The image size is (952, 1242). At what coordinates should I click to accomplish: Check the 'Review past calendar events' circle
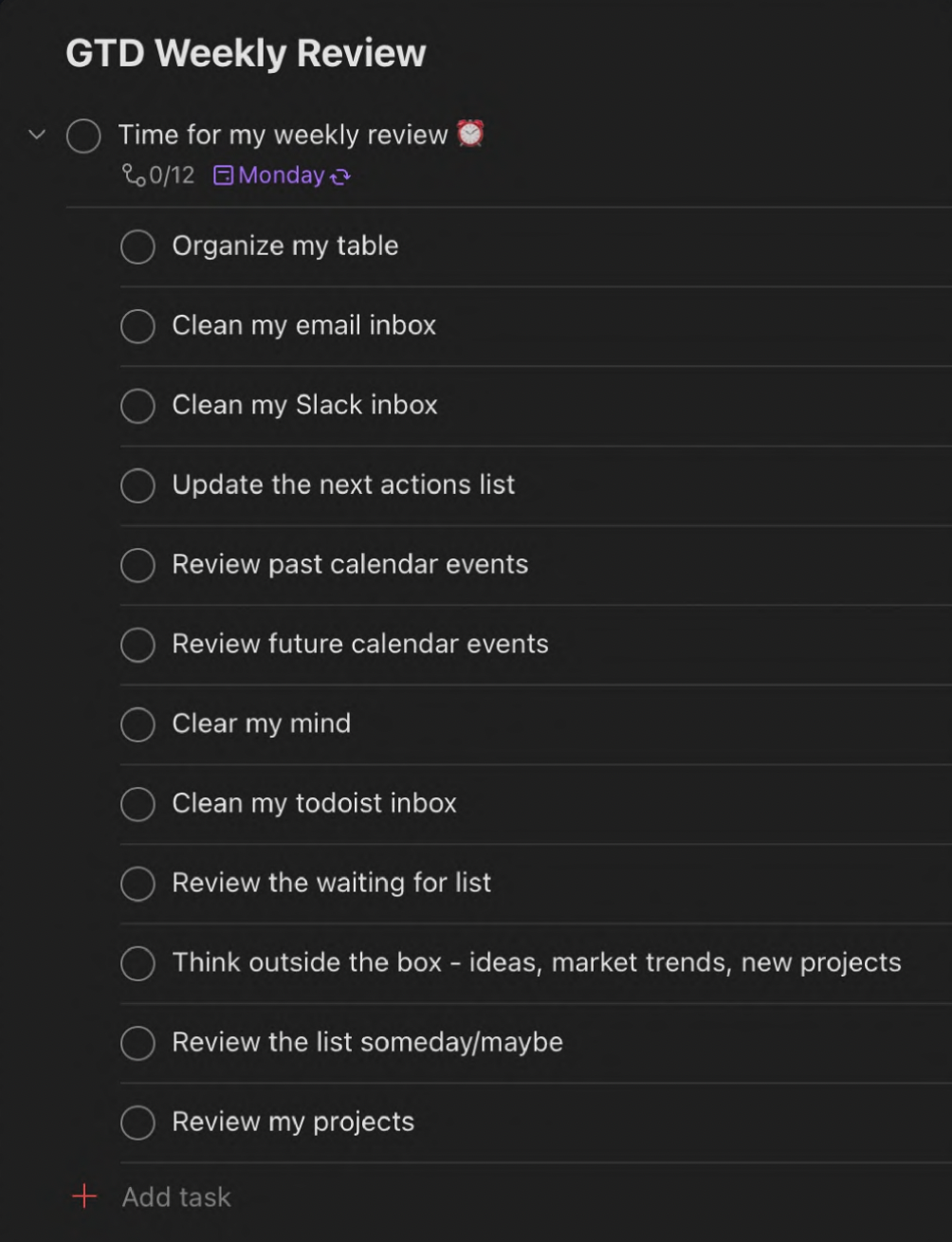tap(137, 565)
